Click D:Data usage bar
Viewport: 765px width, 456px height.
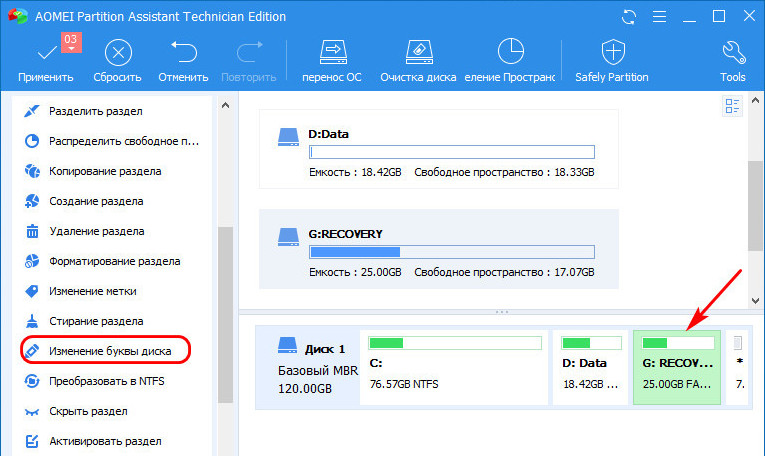[x=452, y=152]
